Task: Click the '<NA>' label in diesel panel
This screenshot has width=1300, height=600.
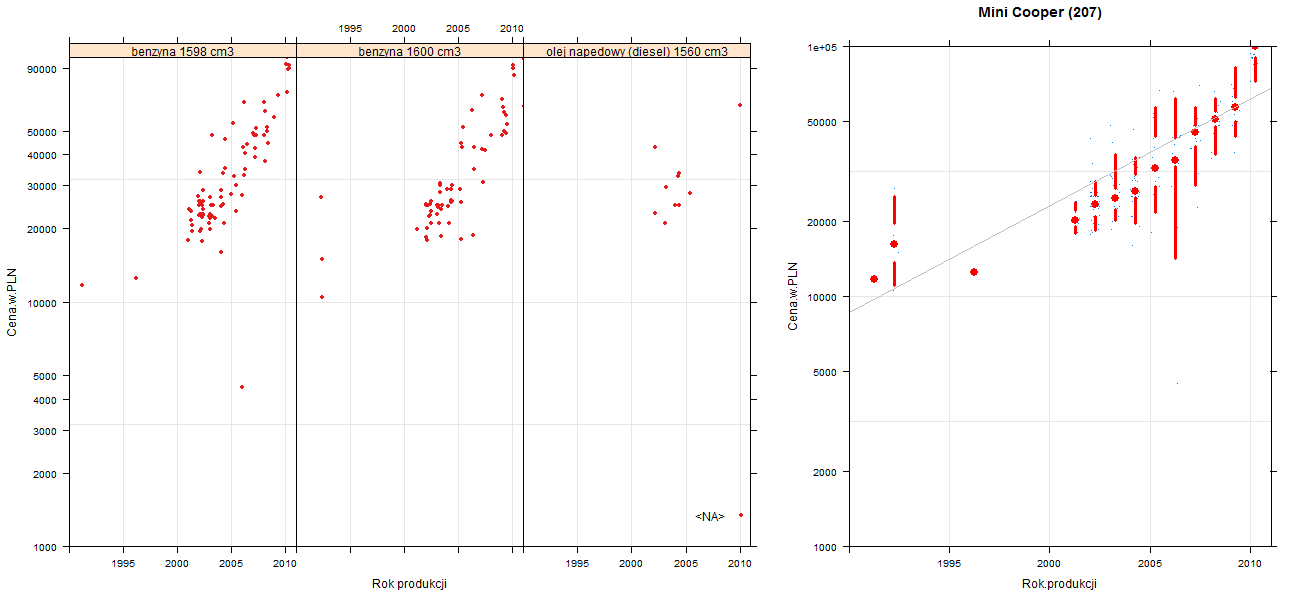Action: (x=709, y=516)
